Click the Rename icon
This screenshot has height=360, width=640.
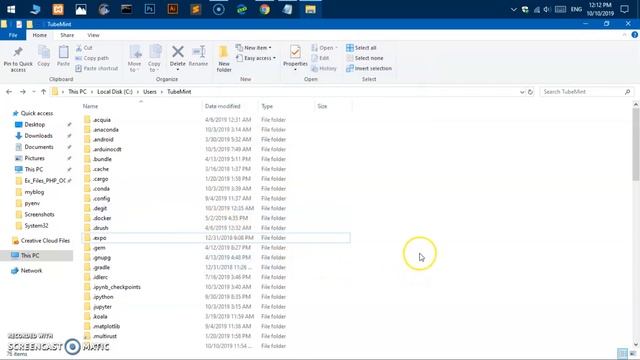tap(199, 52)
